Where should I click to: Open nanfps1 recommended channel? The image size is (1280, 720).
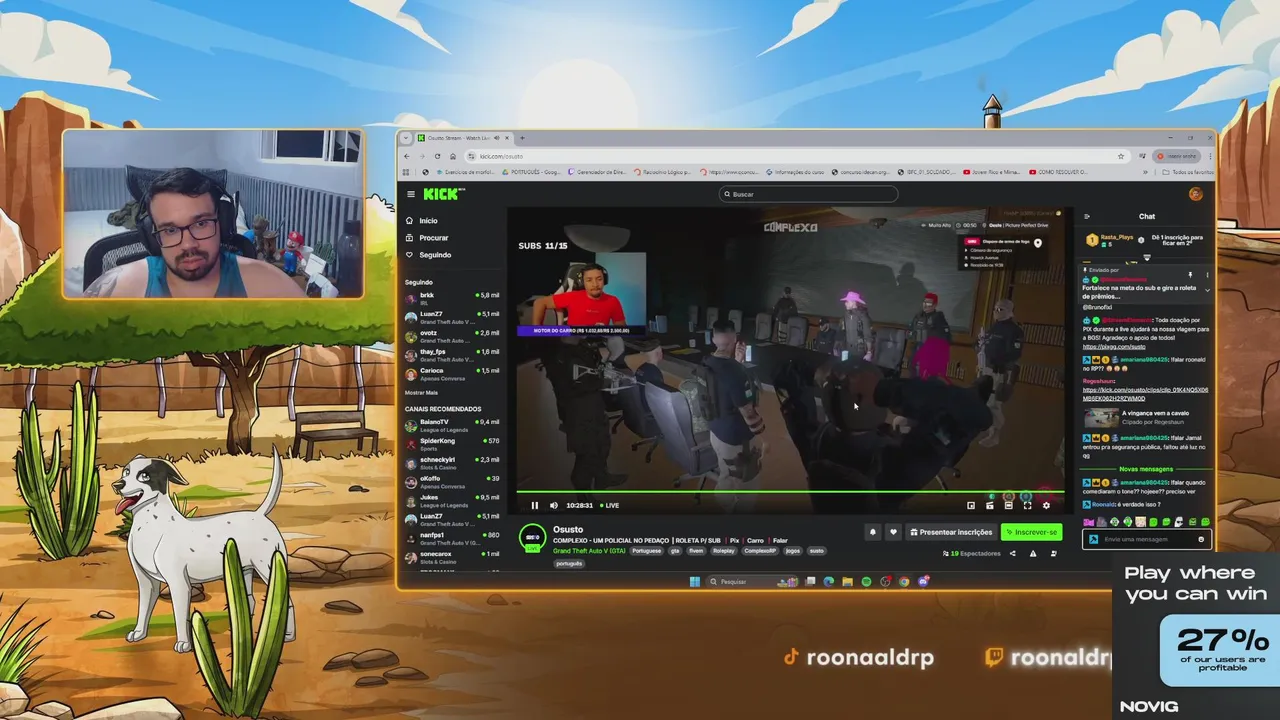click(x=452, y=537)
